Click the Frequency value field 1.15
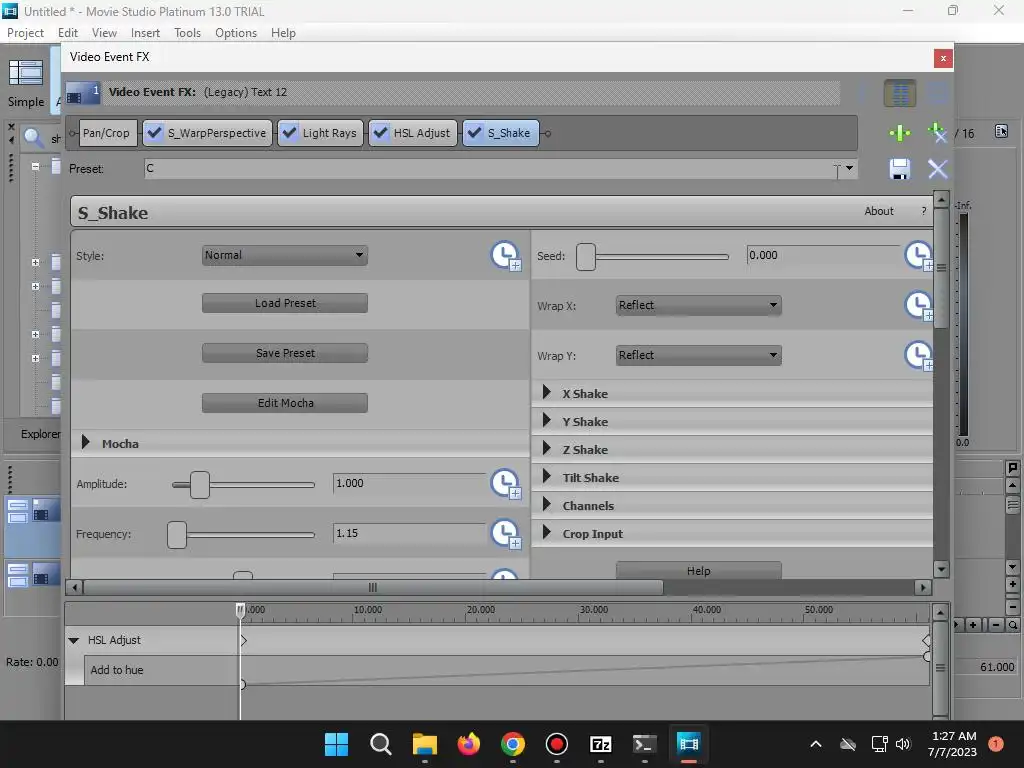1024x768 pixels. coord(409,534)
